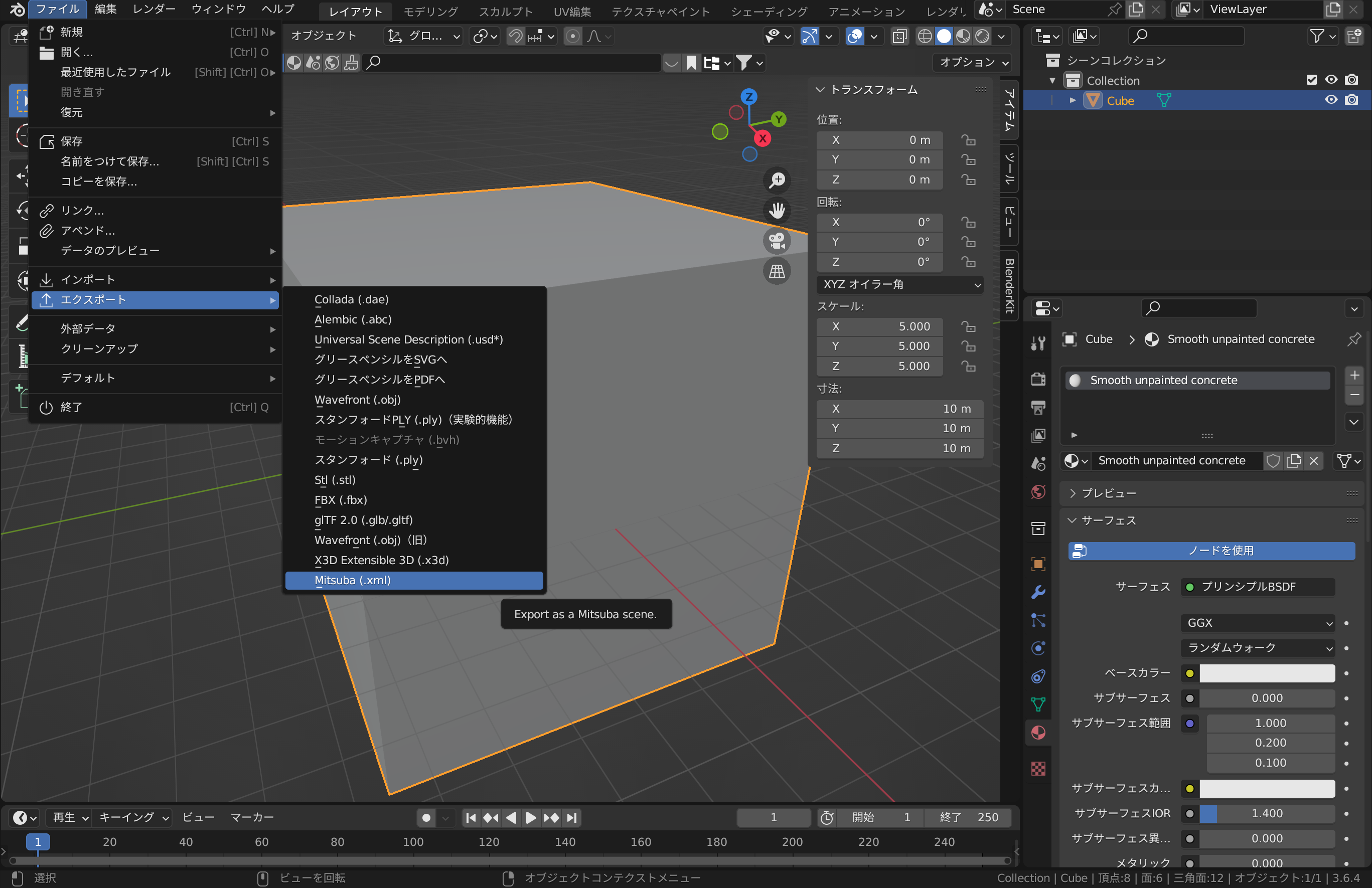
Task: Open the GGX distribution dropdown
Action: 1257,623
